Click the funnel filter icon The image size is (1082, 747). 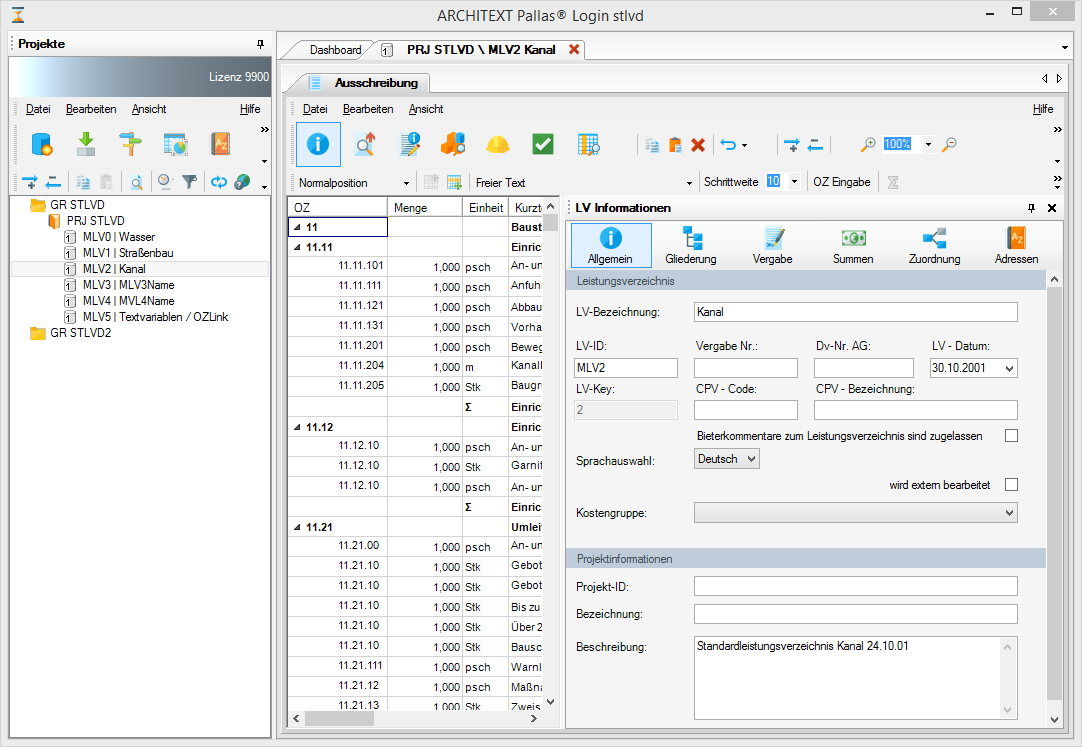189,182
